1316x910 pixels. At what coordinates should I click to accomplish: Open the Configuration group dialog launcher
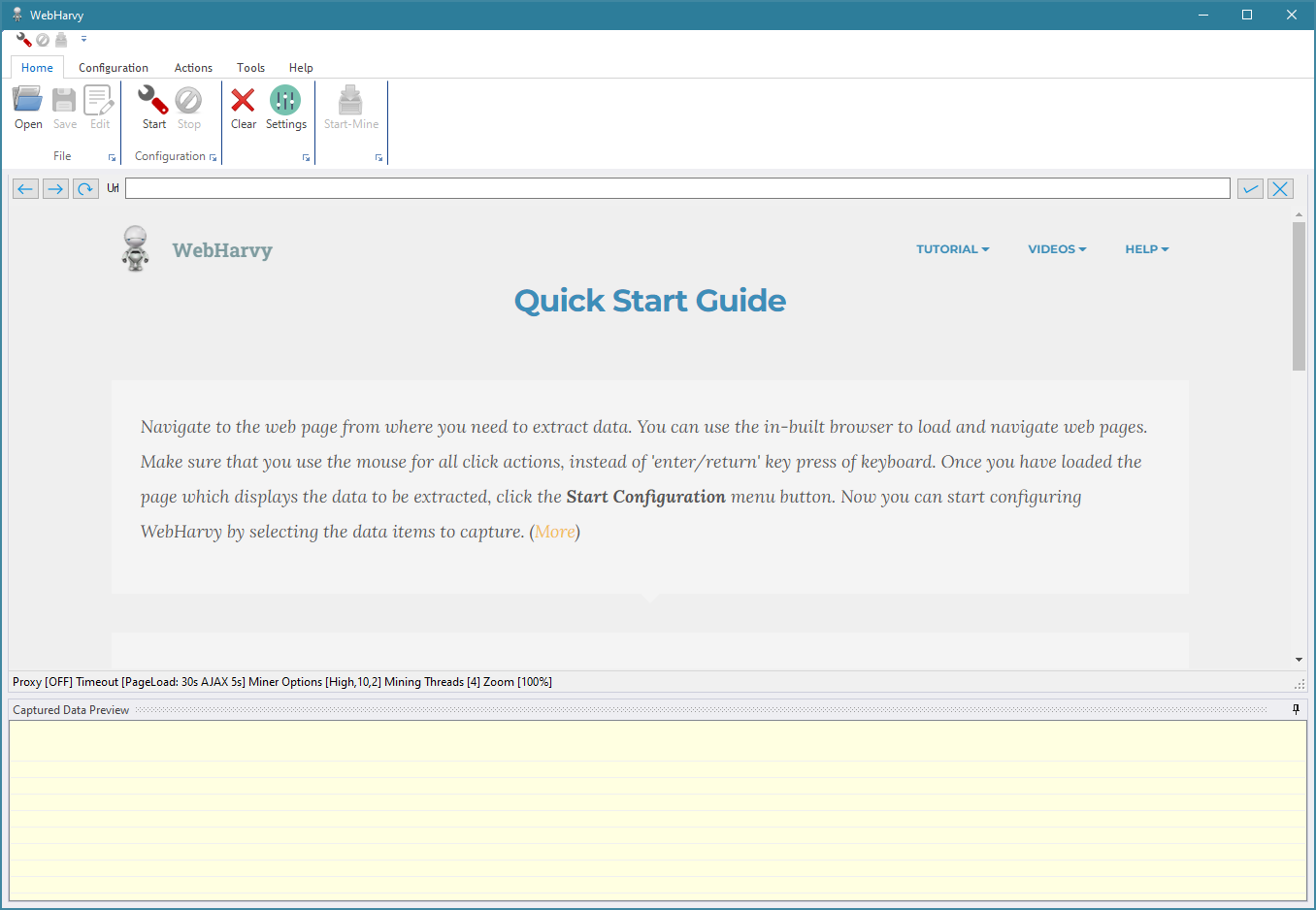[x=214, y=157]
